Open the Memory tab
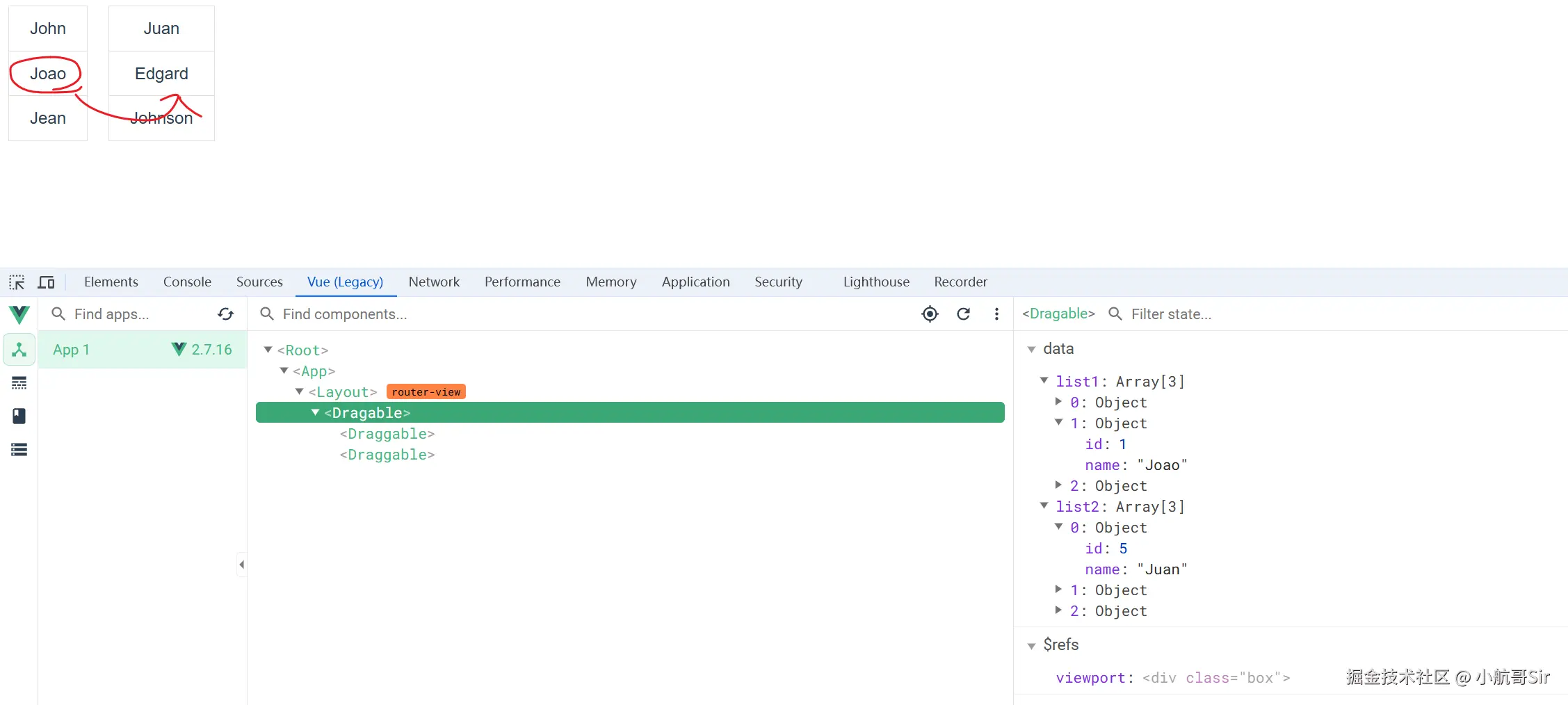Image resolution: width=1568 pixels, height=705 pixels. point(611,282)
